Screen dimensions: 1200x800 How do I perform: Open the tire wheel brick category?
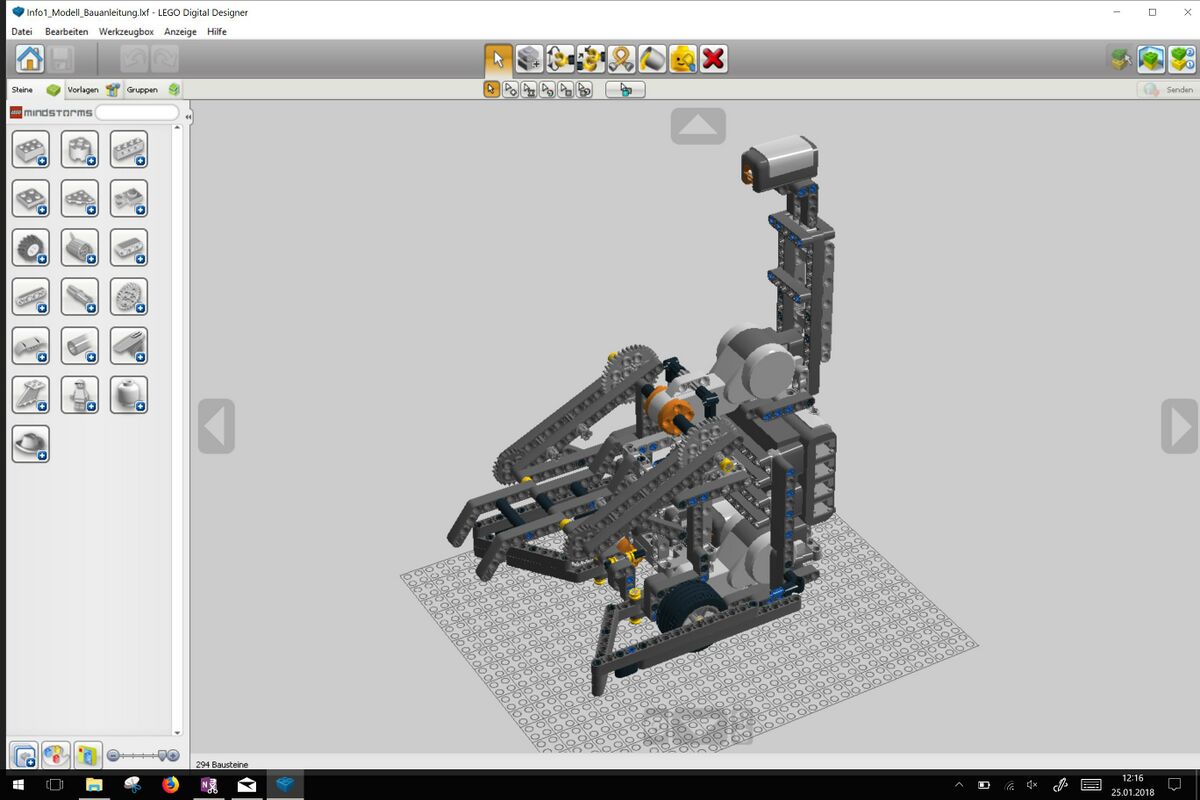30,247
